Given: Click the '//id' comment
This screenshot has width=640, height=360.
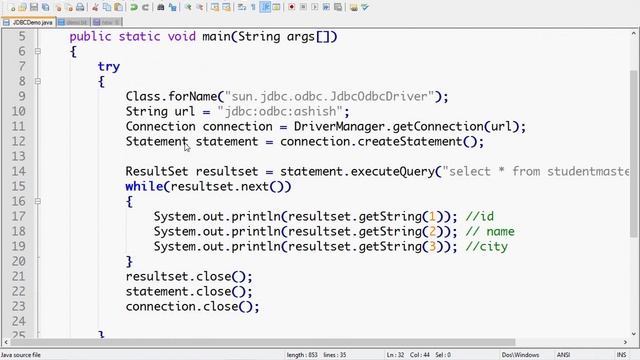Looking at the screenshot, I should (480, 216).
